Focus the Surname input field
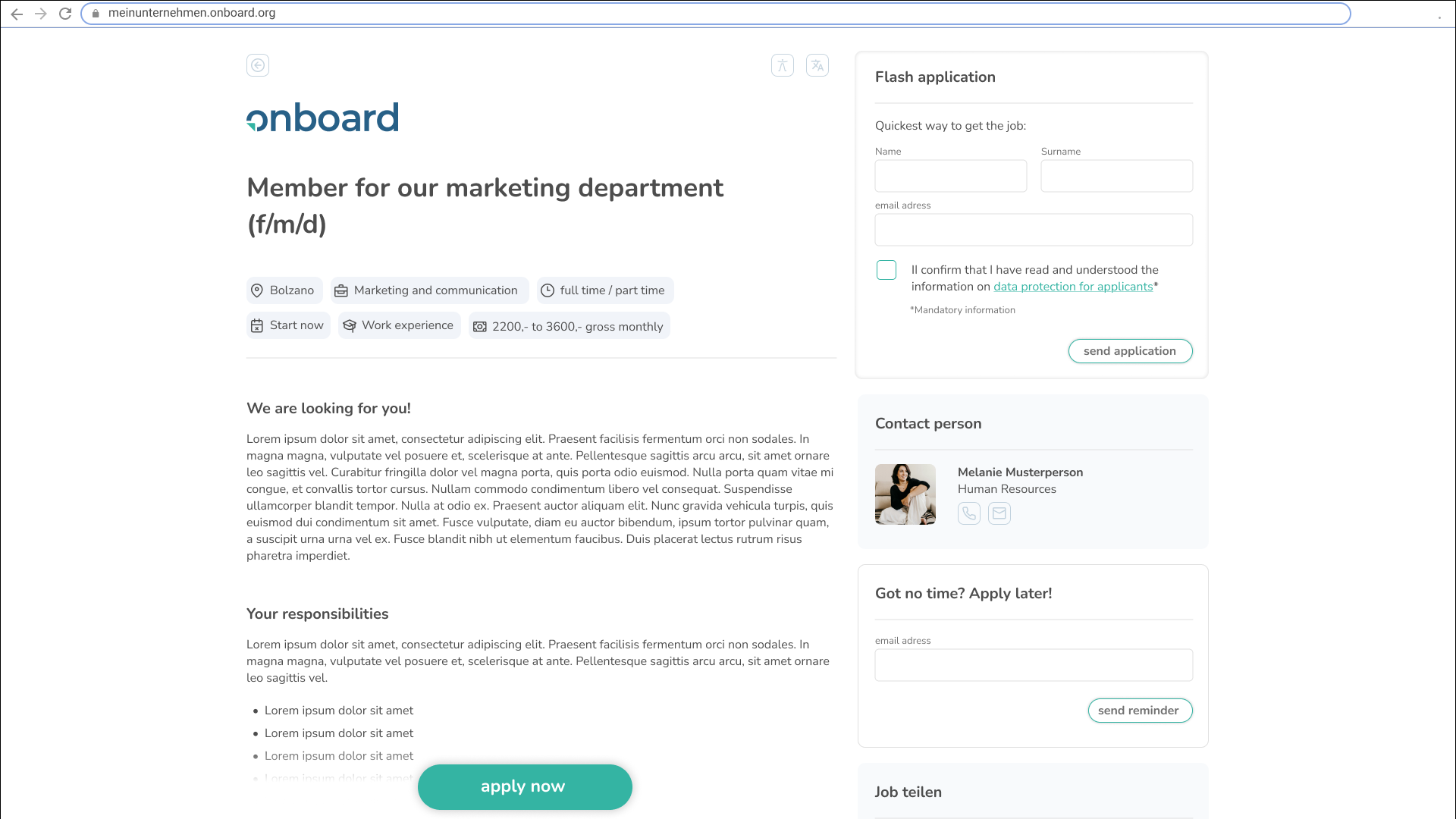This screenshot has height=819, width=1456. [x=1116, y=176]
